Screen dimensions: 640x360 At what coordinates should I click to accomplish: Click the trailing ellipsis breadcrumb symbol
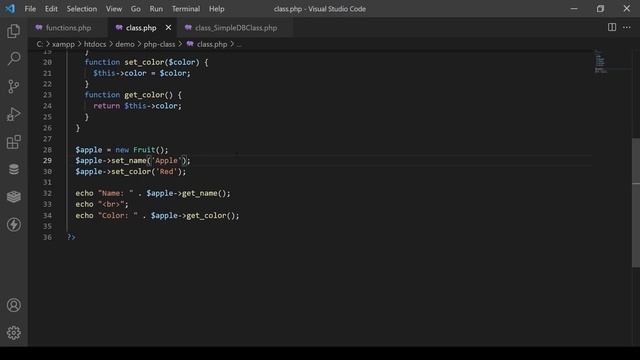tap(239, 44)
